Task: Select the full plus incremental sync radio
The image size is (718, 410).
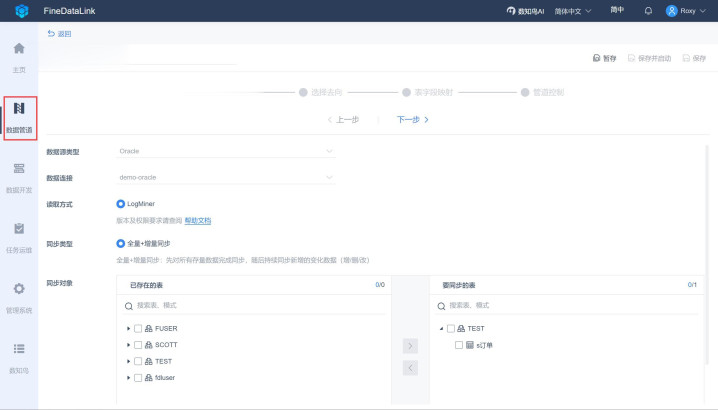Action: (x=120, y=243)
